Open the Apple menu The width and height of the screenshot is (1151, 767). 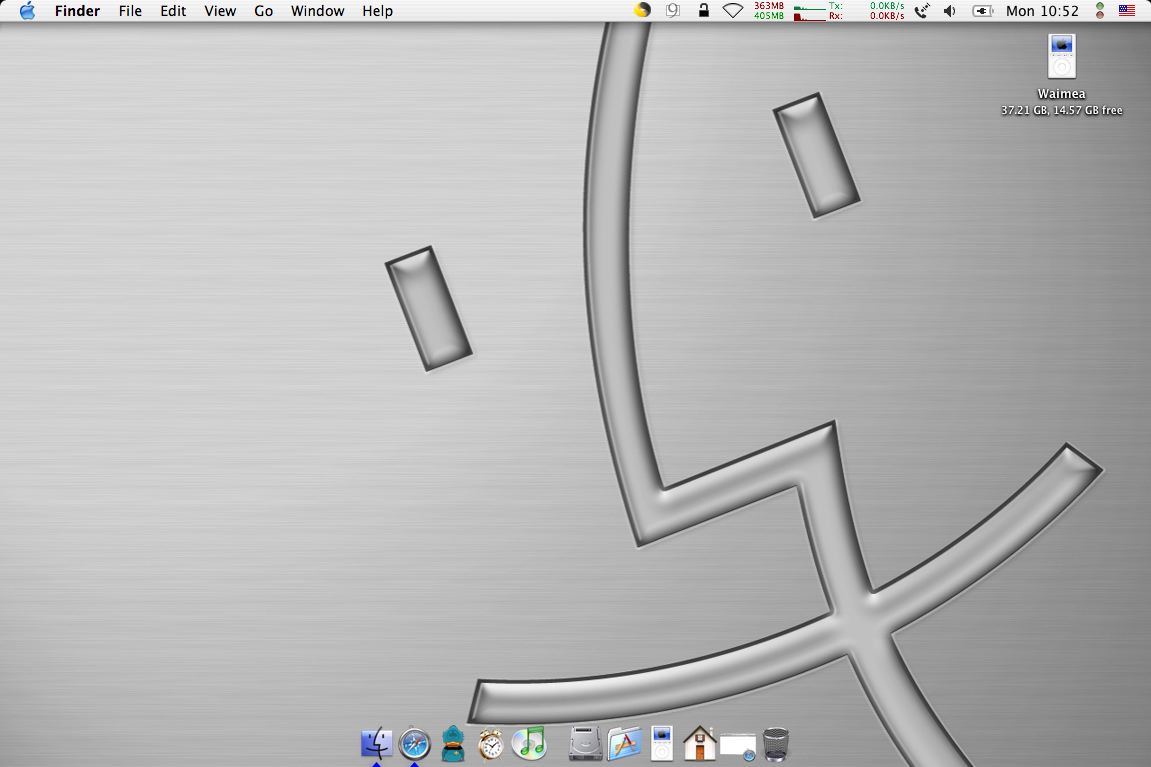27,11
